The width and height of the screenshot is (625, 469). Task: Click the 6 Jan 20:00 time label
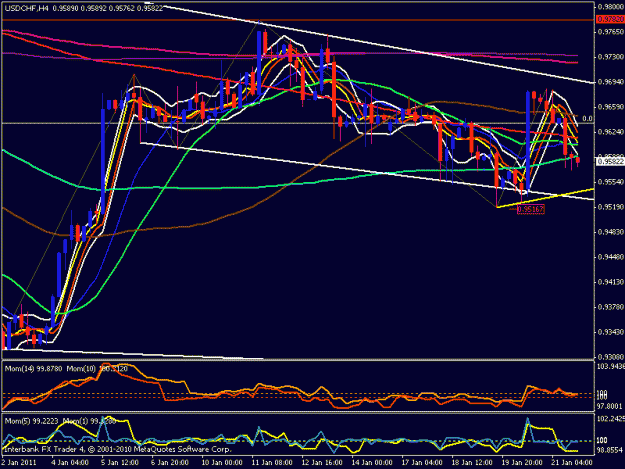169,463
